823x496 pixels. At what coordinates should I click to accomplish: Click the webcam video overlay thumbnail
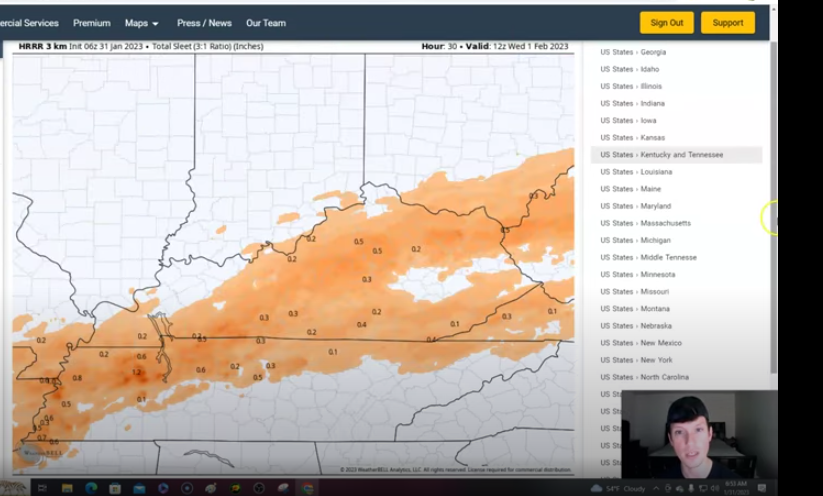click(700, 434)
